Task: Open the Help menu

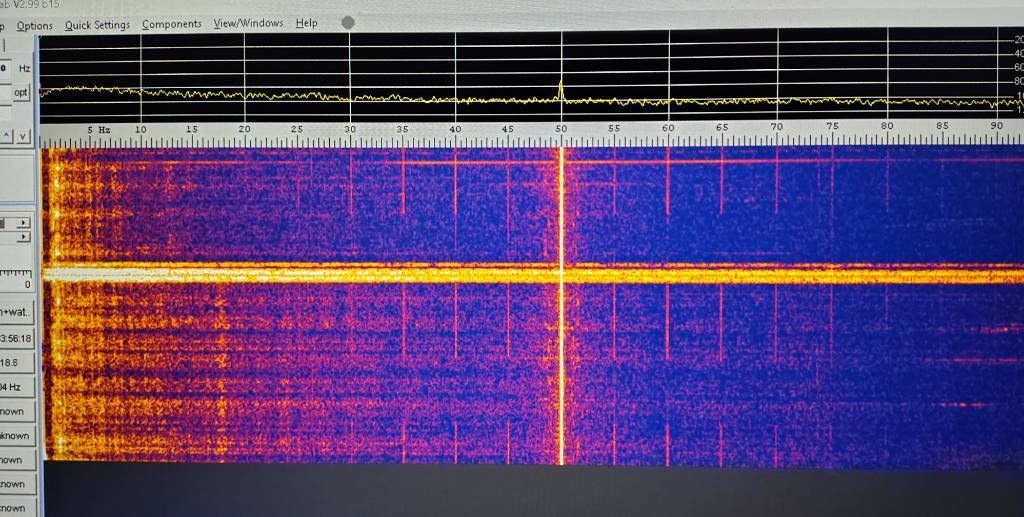Action: click(x=306, y=23)
